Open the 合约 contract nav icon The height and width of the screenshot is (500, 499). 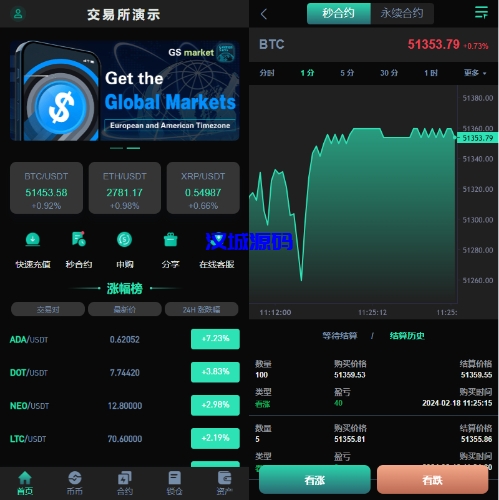coord(125,478)
